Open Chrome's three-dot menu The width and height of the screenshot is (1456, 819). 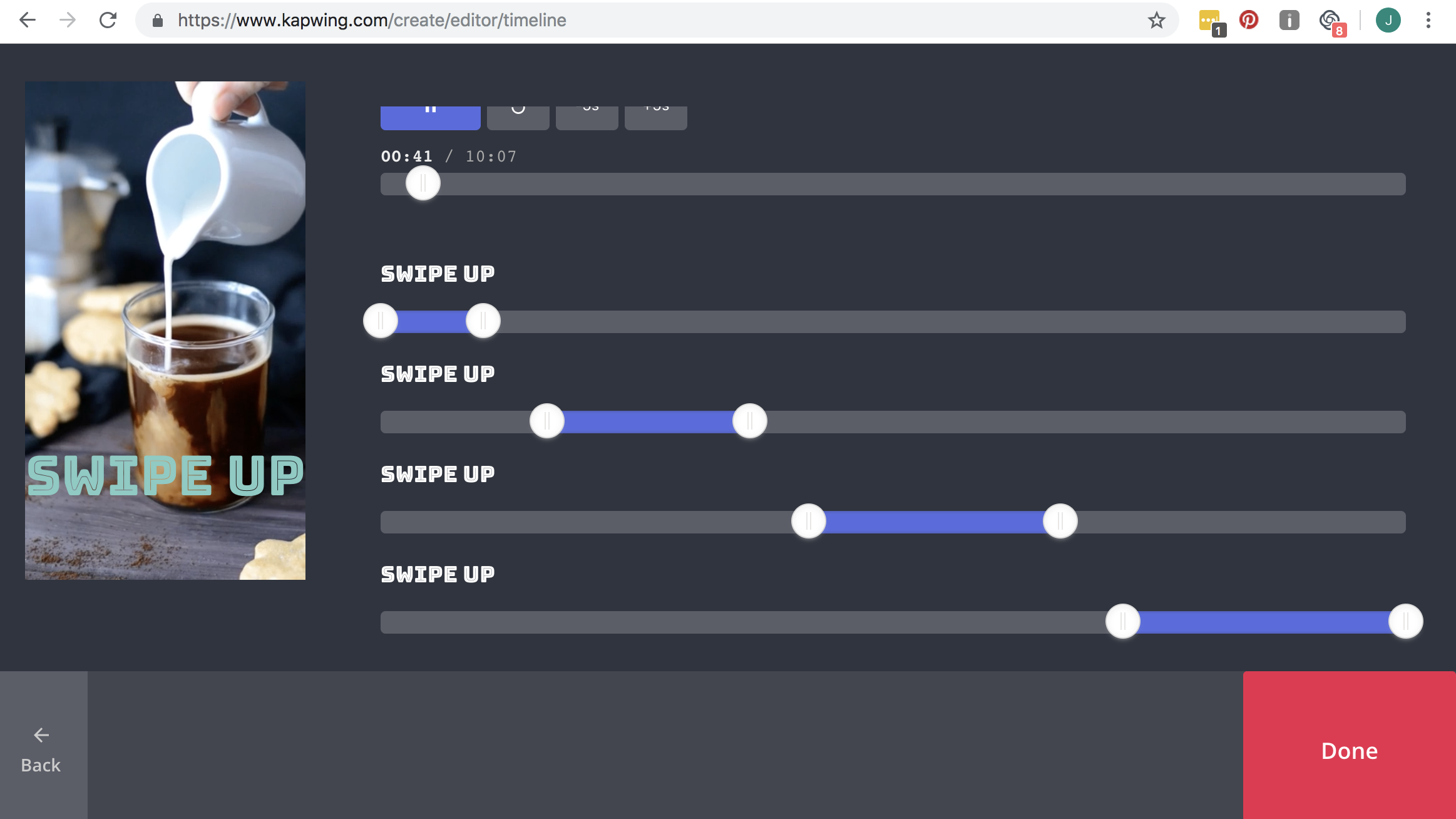[x=1428, y=21]
